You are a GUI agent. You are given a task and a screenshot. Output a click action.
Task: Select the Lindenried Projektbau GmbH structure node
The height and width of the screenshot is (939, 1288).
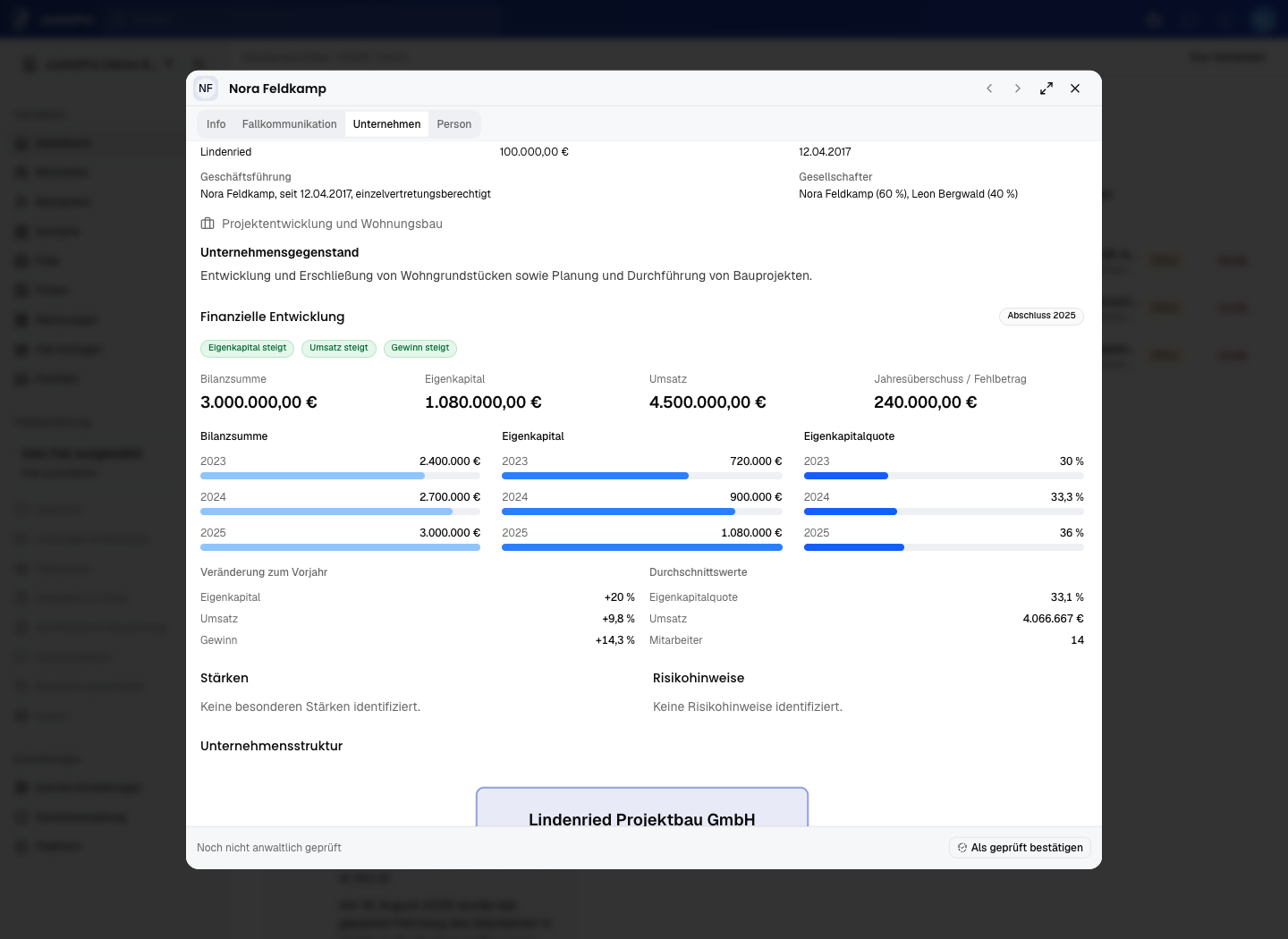pyautogui.click(x=642, y=808)
